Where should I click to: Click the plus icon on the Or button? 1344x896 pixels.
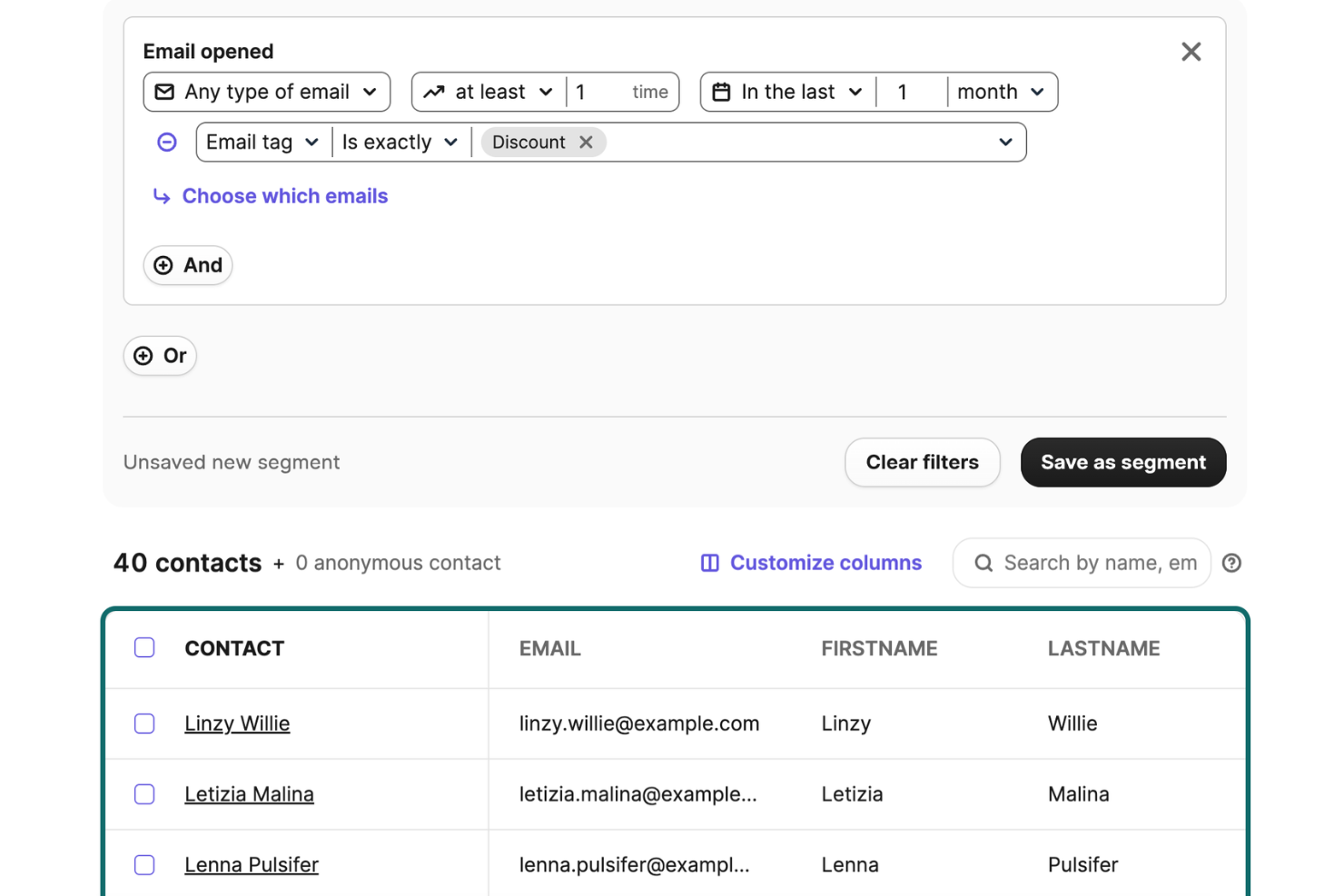pyautogui.click(x=143, y=356)
